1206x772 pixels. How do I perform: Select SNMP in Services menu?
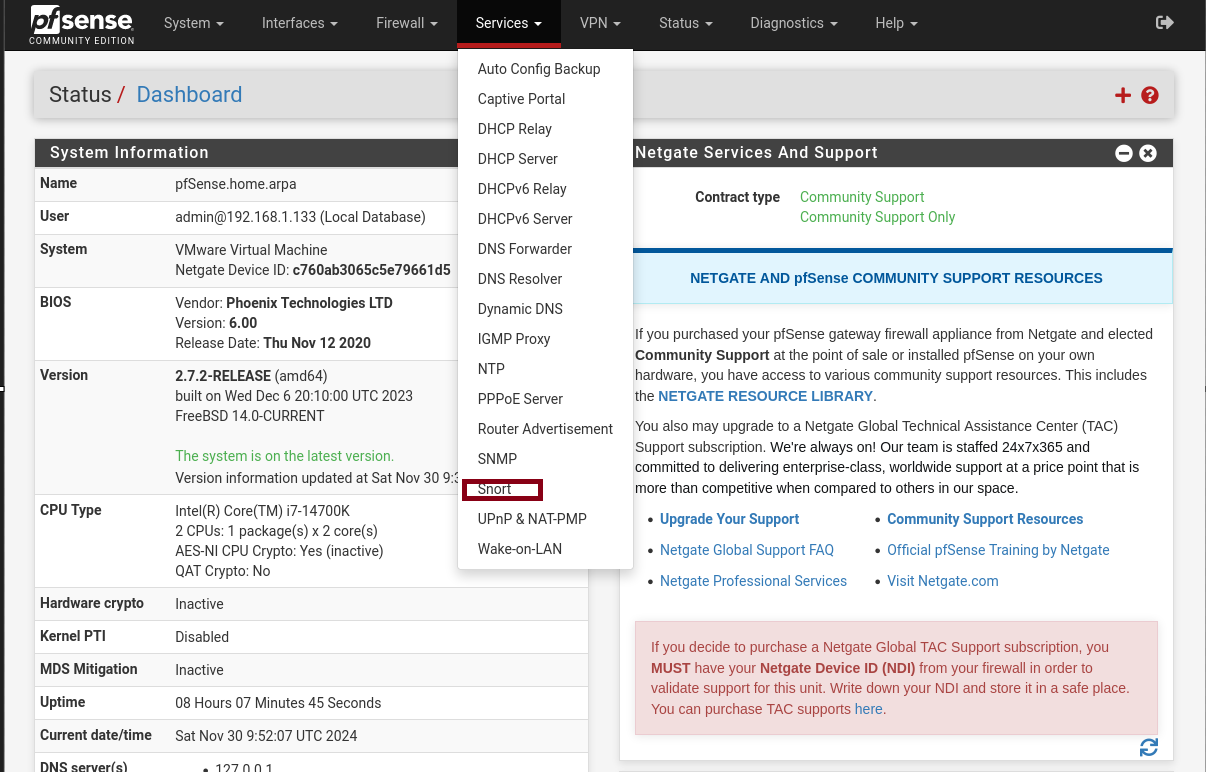pos(545,459)
